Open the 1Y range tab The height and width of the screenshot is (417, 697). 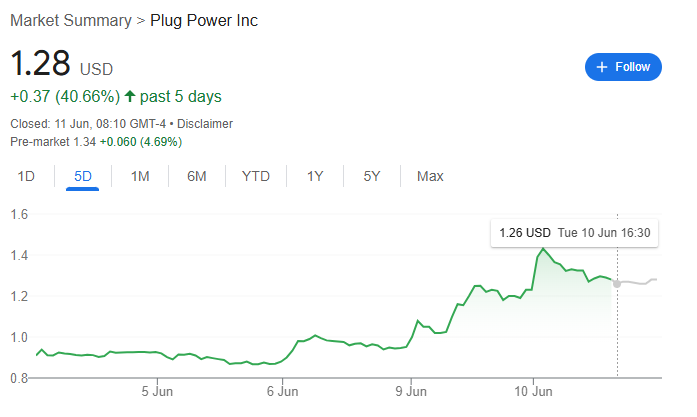click(315, 176)
